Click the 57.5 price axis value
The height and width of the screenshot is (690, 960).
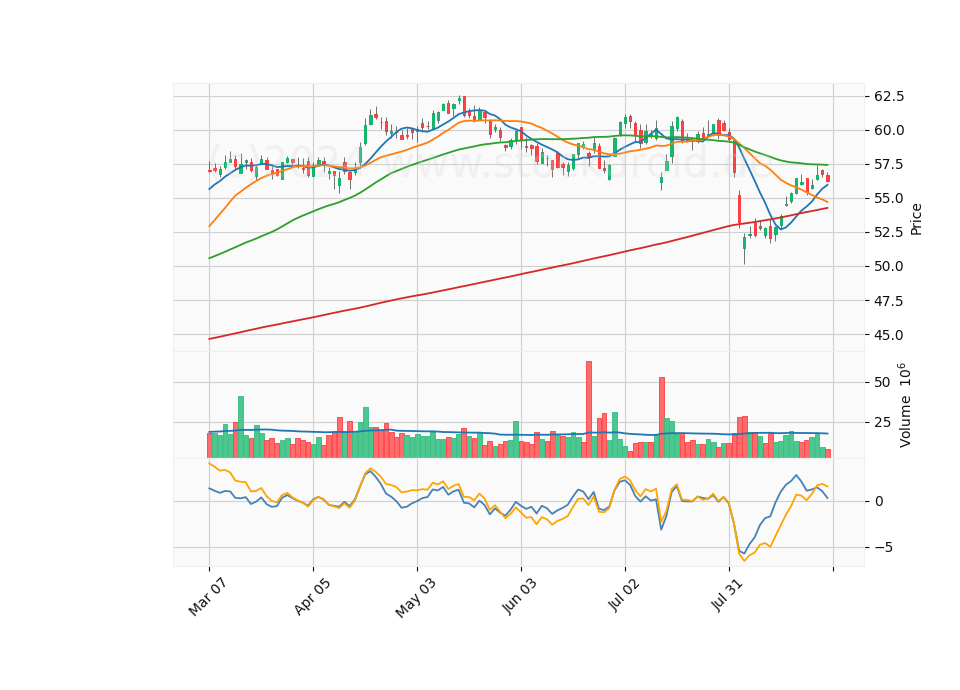pyautogui.click(x=889, y=165)
